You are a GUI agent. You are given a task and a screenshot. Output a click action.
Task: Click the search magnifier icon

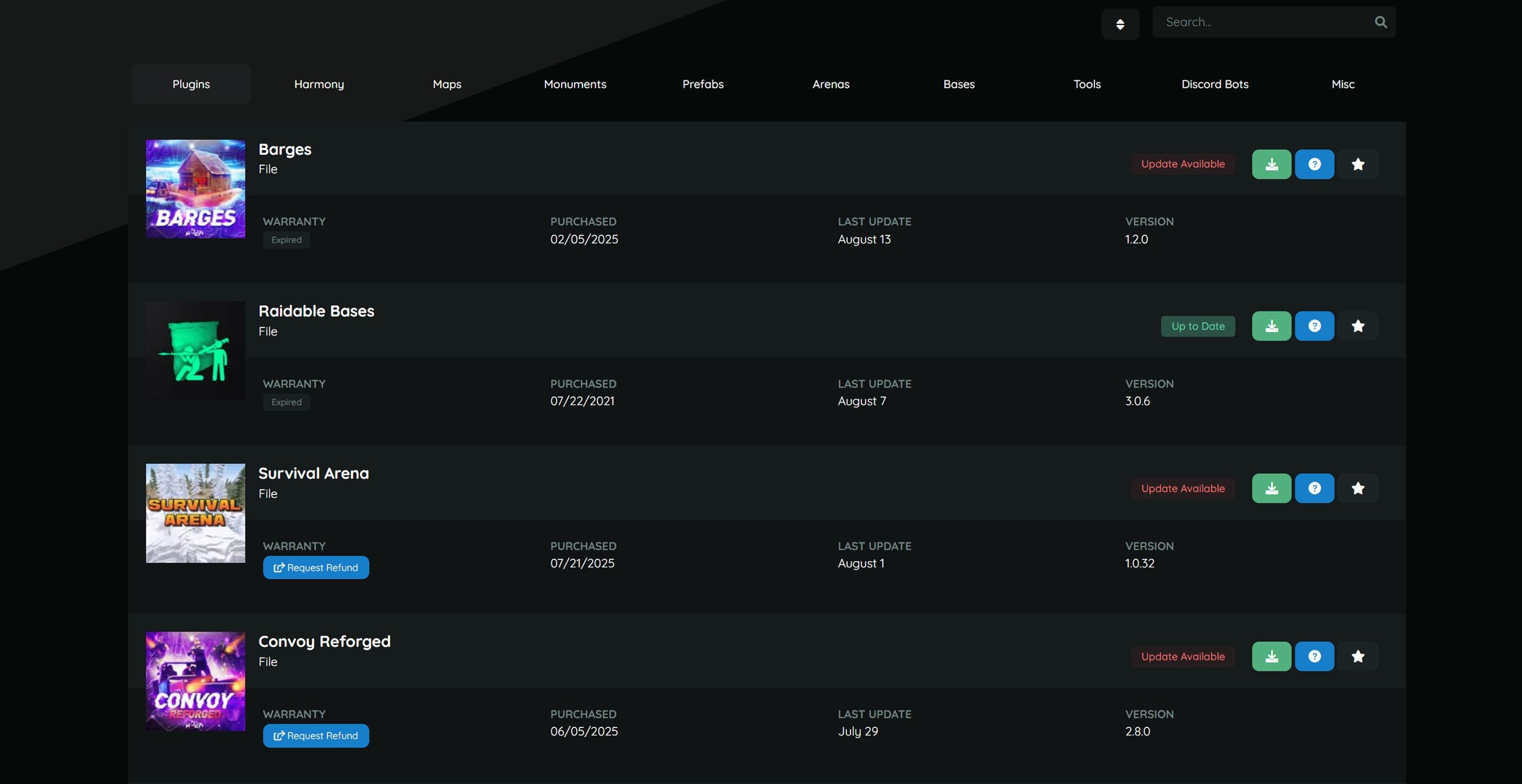point(1381,23)
